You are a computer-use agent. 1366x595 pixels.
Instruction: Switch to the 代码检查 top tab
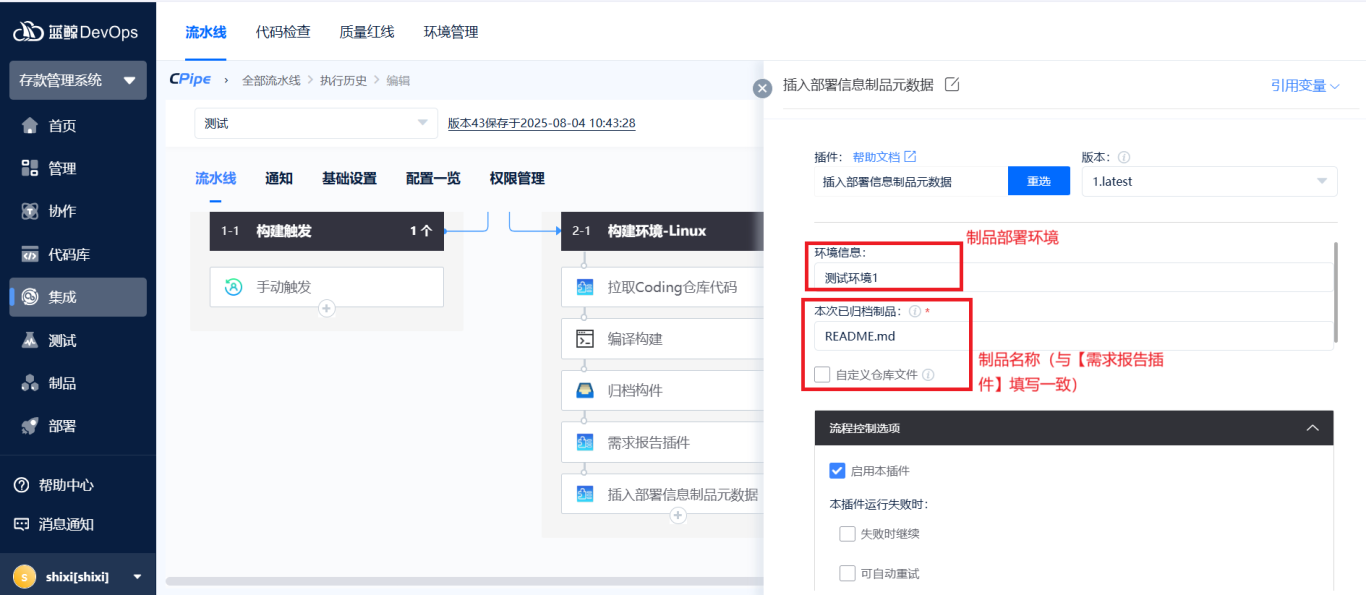[283, 32]
